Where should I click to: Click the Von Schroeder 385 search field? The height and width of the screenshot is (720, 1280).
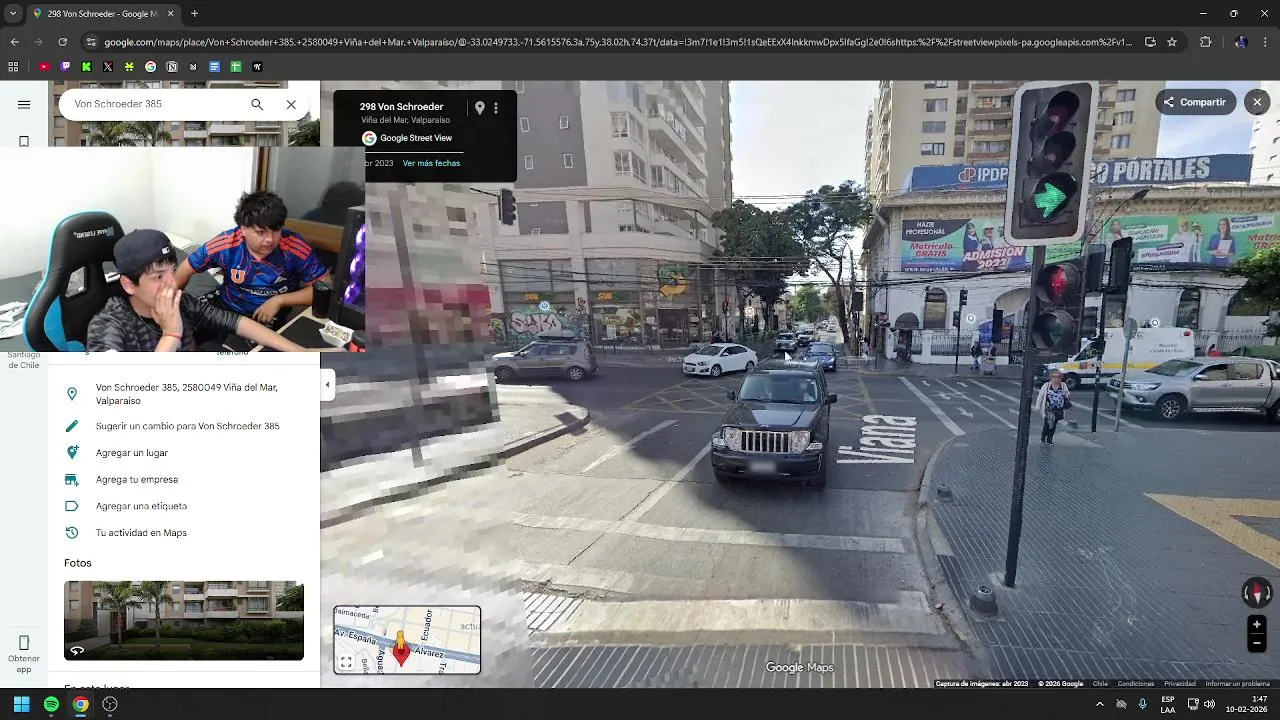tap(155, 104)
